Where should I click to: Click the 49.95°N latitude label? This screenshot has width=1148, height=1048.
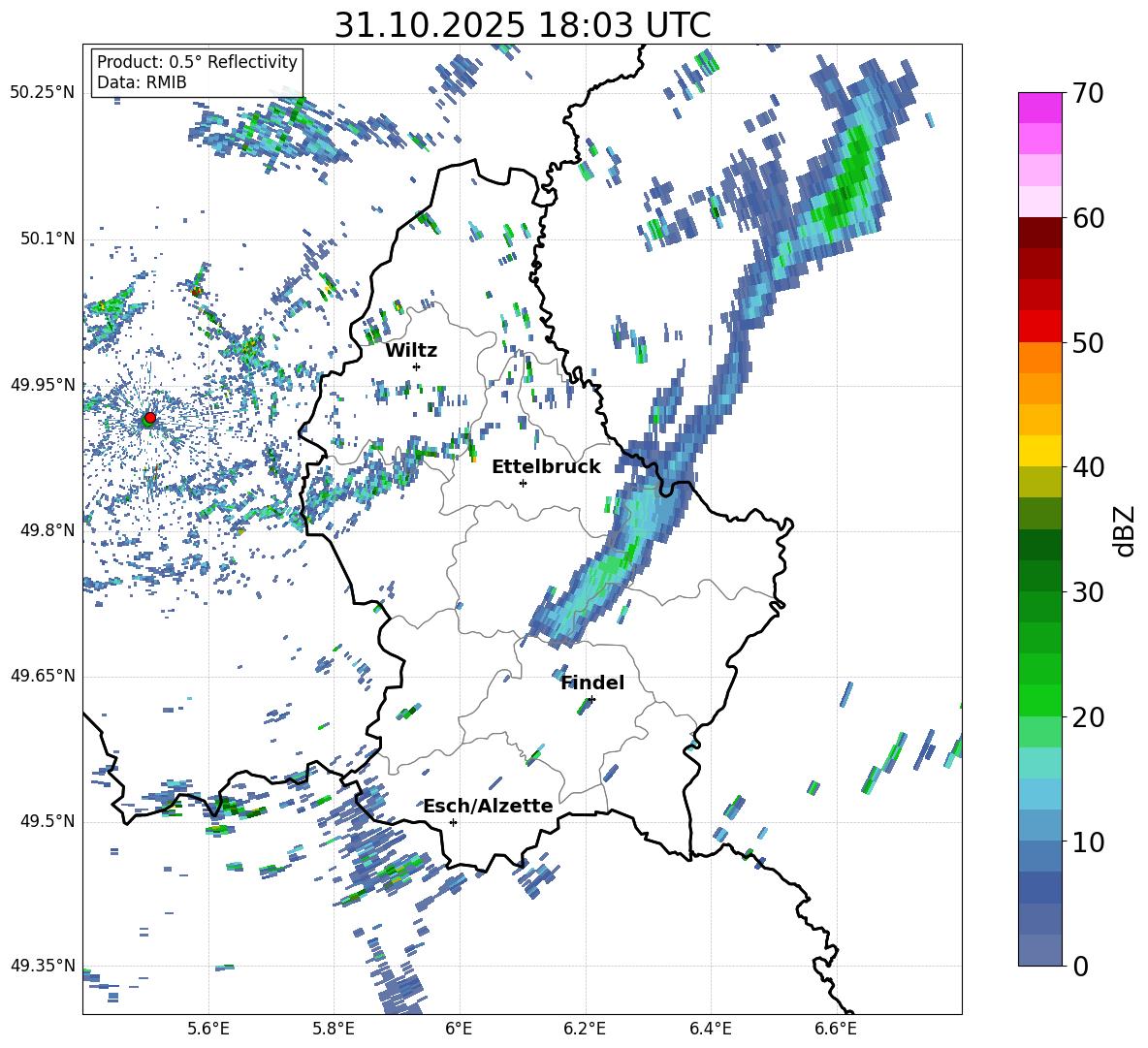pyautogui.click(x=43, y=385)
